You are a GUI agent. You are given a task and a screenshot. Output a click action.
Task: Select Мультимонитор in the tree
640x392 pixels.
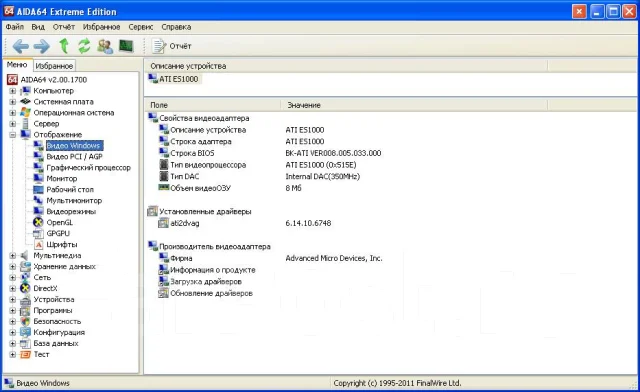74,201
